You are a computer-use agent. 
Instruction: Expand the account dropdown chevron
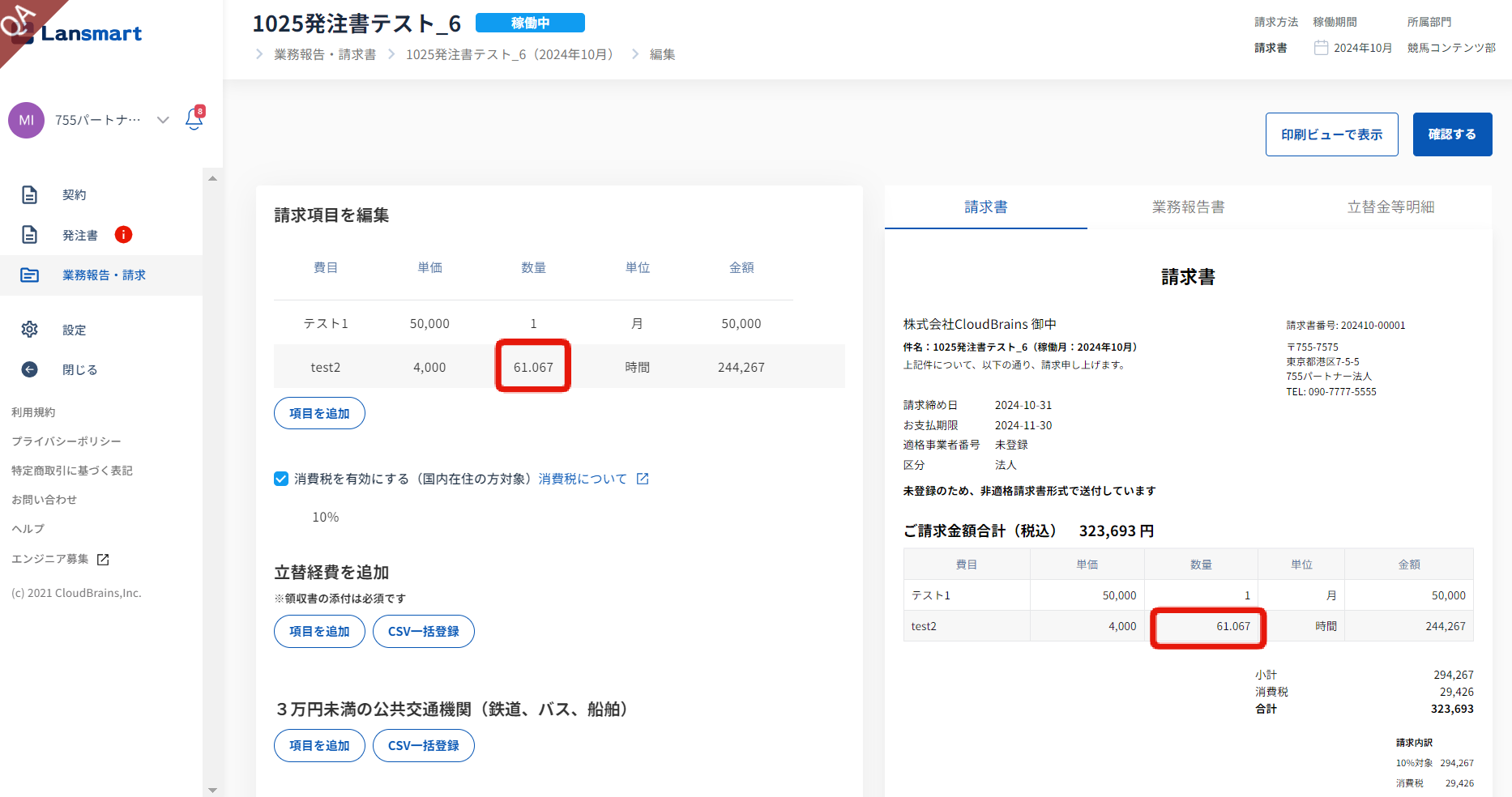163,120
